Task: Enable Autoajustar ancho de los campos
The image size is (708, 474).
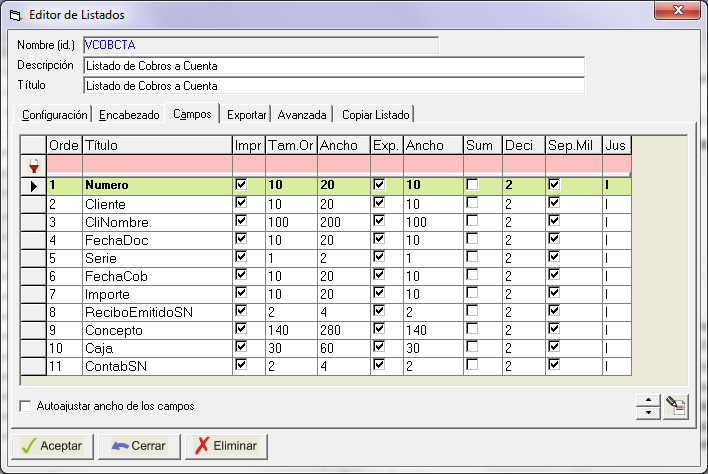Action: tap(26, 407)
